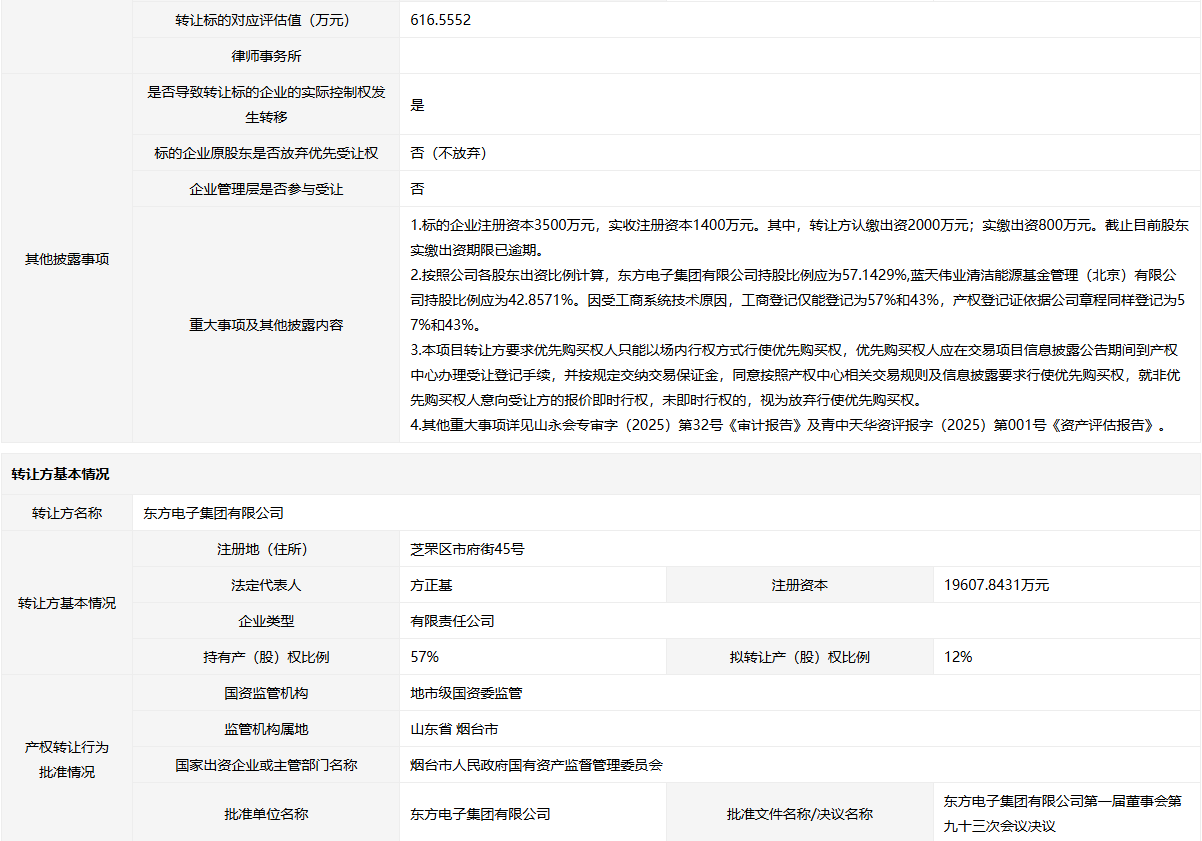Click the legal representative name 方正基
The image size is (1202, 841).
[x=431, y=585]
